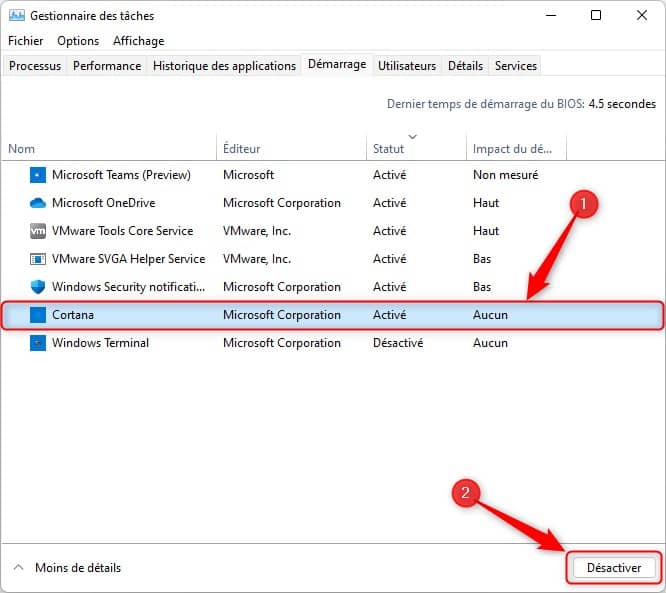Image resolution: width=666 pixels, height=593 pixels.
Task: Sort by the Statut column header
Action: click(x=416, y=149)
